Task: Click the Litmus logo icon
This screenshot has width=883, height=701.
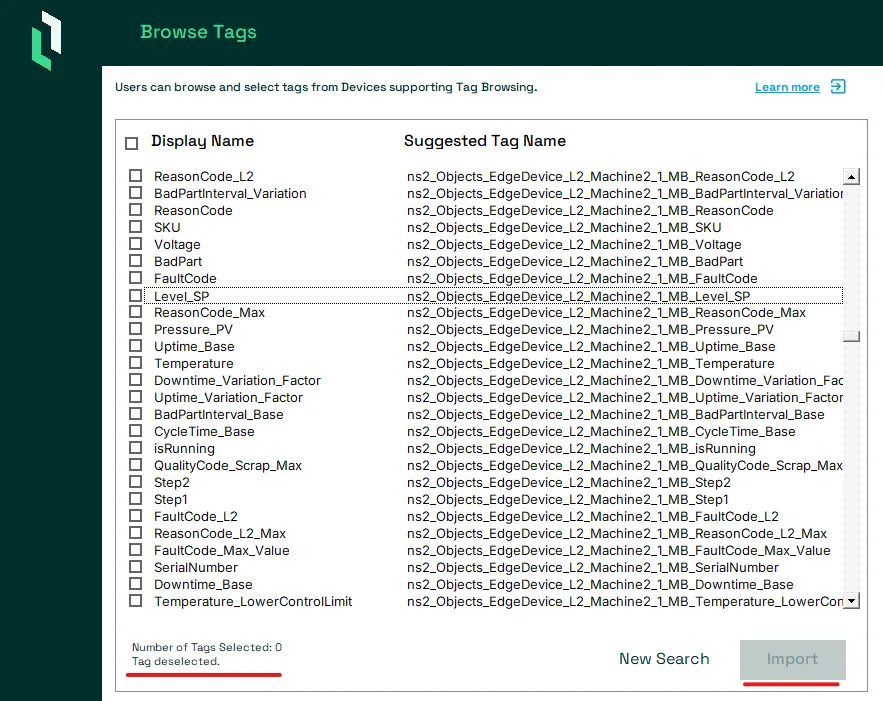Action: (46, 41)
